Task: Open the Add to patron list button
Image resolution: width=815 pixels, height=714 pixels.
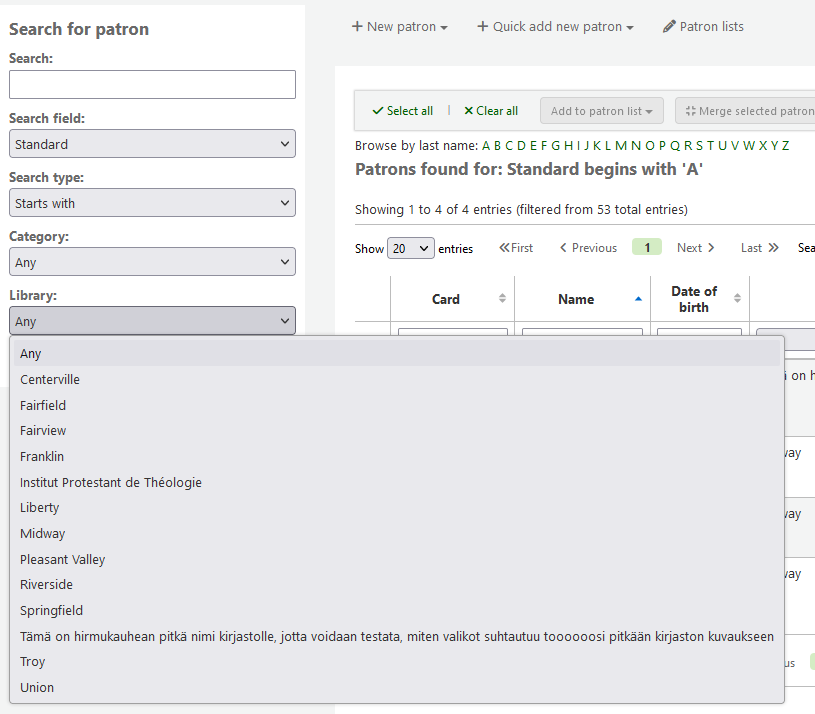Action: click(601, 111)
